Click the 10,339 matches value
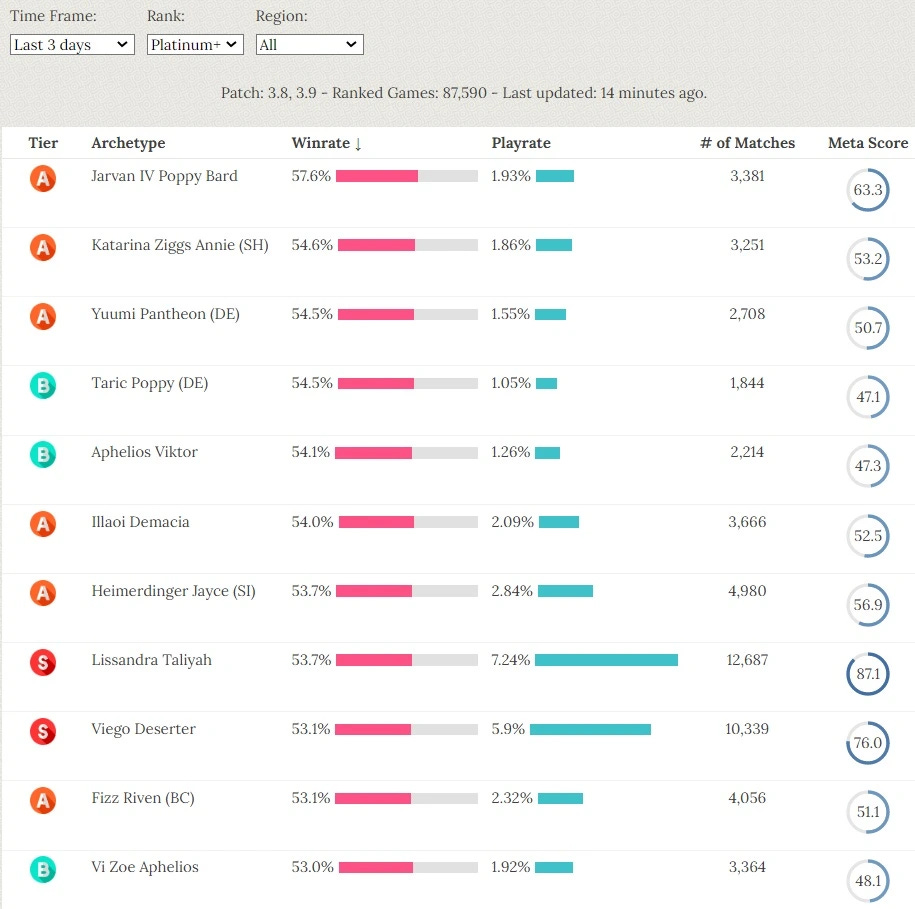The width and height of the screenshot is (915, 909). pos(748,729)
